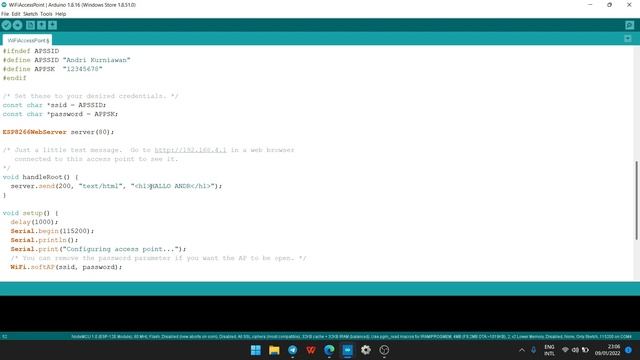Open the red W office app on taskbar
The width and height of the screenshot is (640, 360).
point(311,350)
